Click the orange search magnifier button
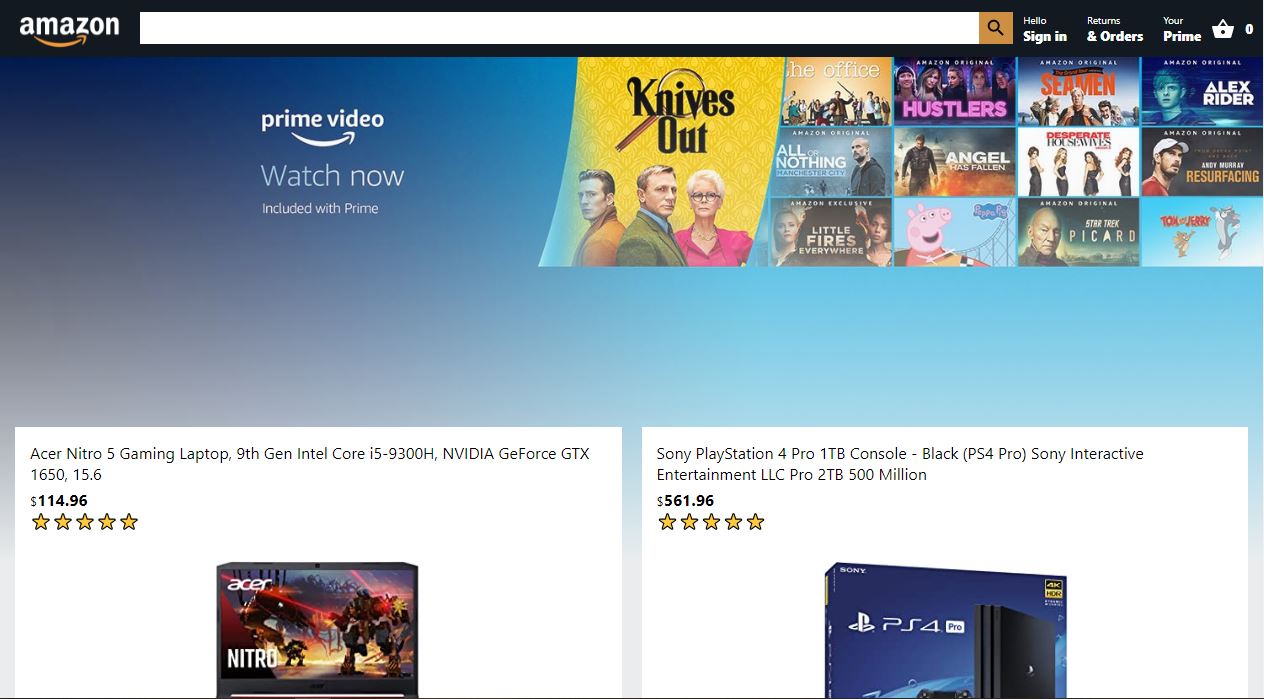 (995, 28)
